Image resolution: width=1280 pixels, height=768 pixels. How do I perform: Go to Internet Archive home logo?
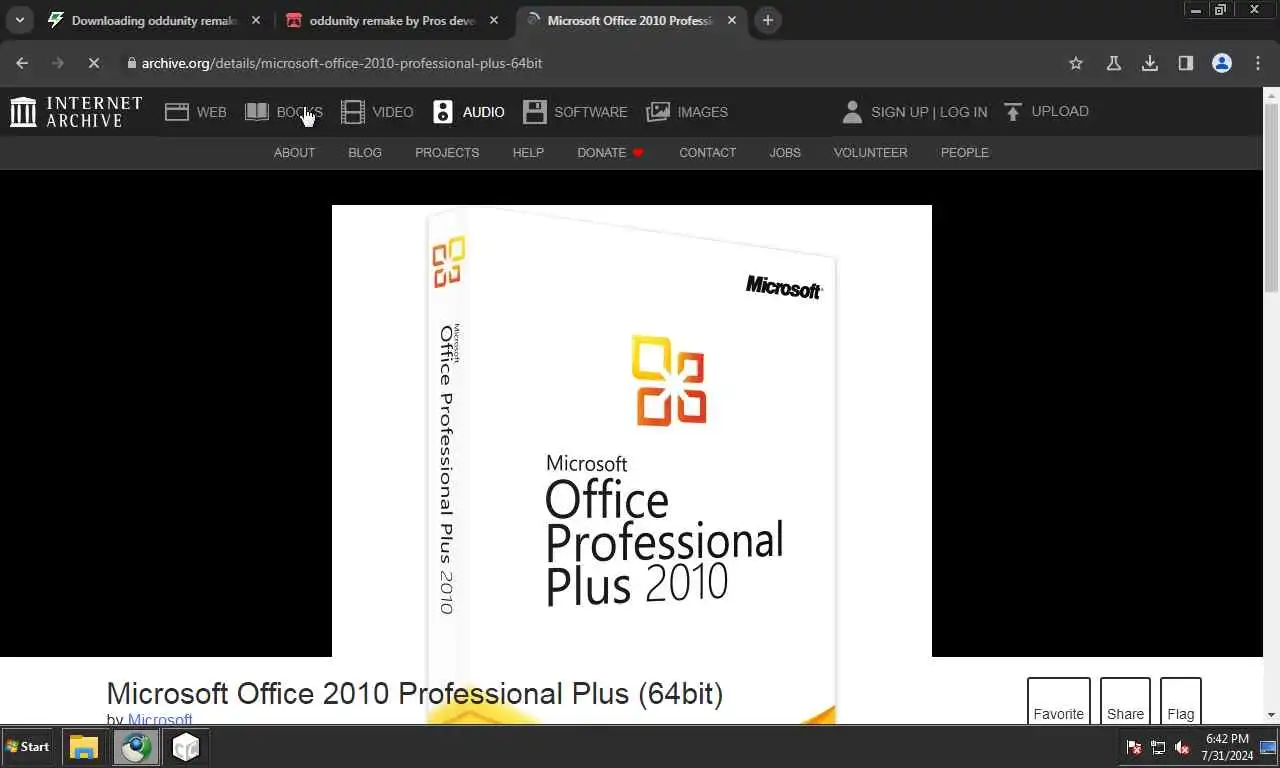(x=76, y=112)
